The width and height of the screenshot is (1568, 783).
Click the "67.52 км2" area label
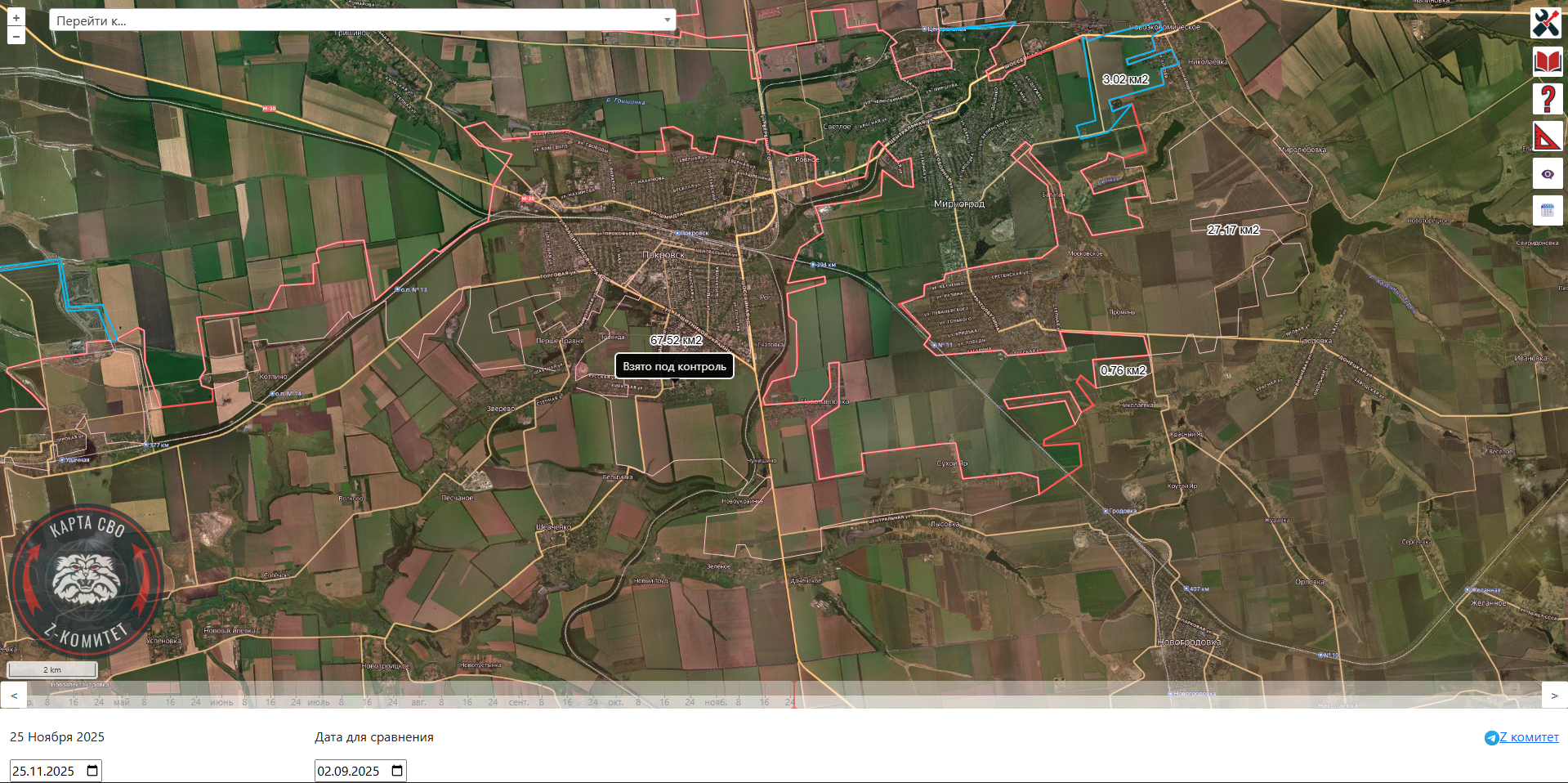pyautogui.click(x=677, y=340)
